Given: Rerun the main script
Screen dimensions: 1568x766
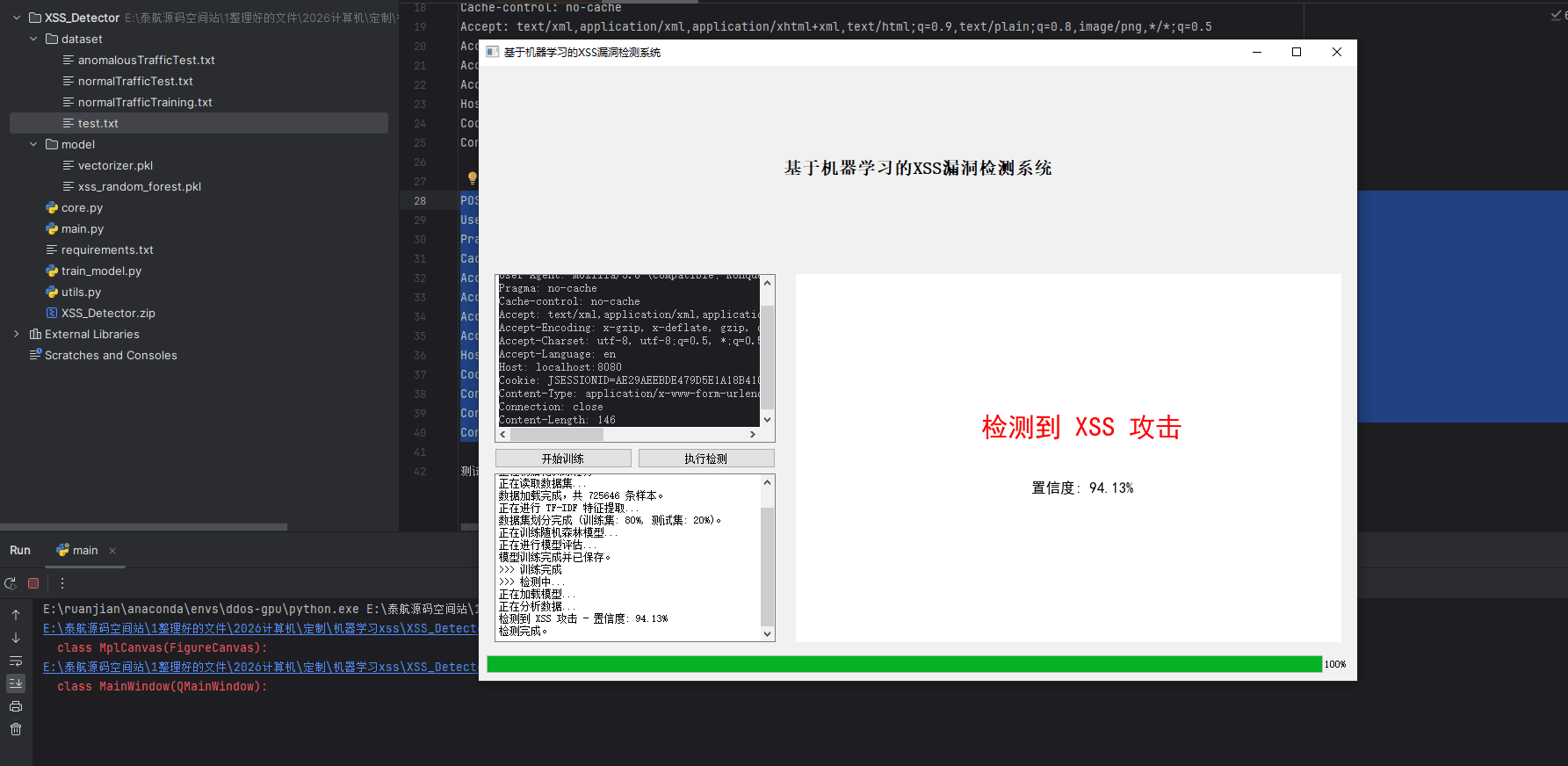Looking at the screenshot, I should click(x=11, y=583).
